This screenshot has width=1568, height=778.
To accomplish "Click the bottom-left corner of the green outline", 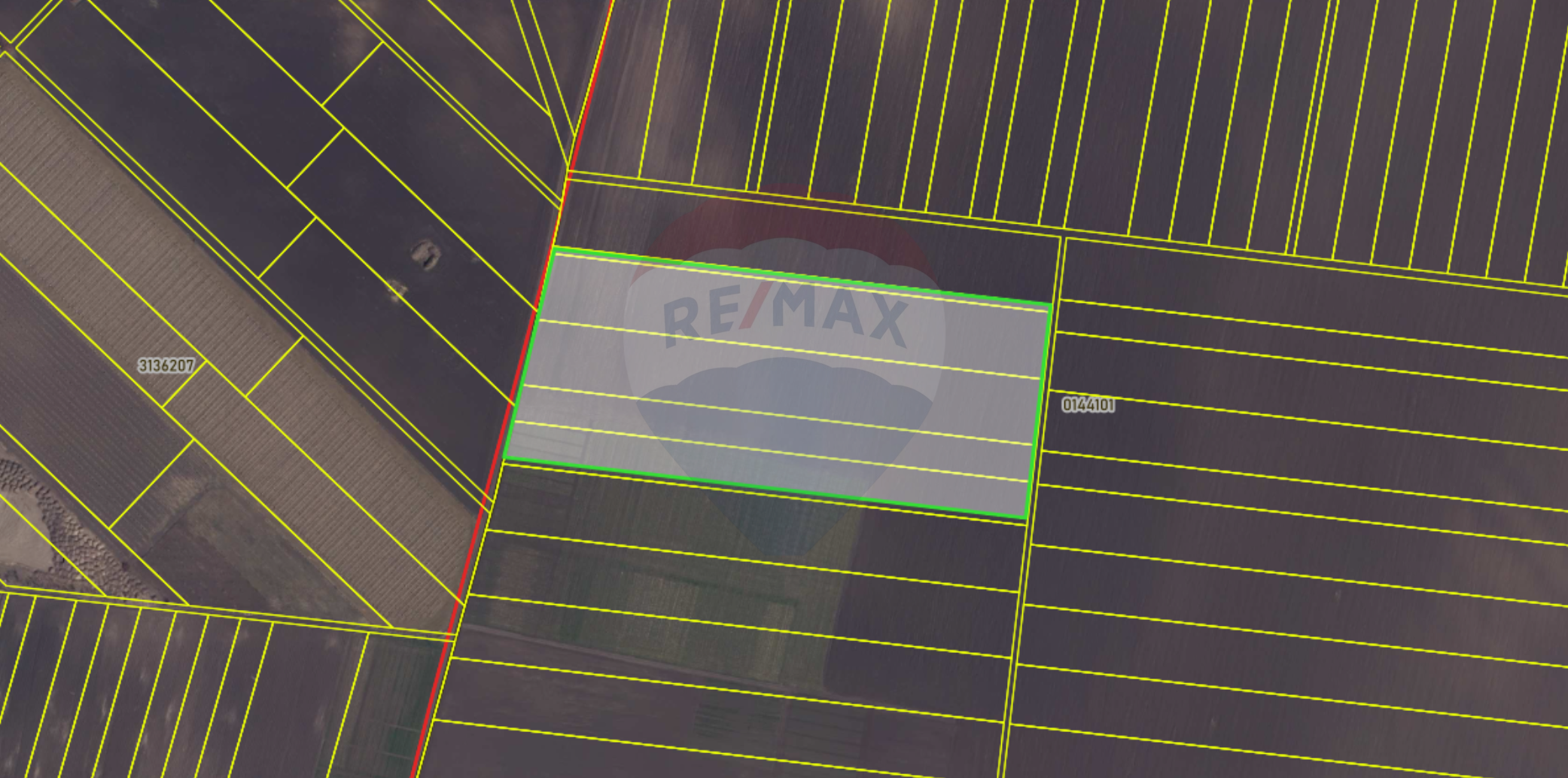I will click(504, 459).
